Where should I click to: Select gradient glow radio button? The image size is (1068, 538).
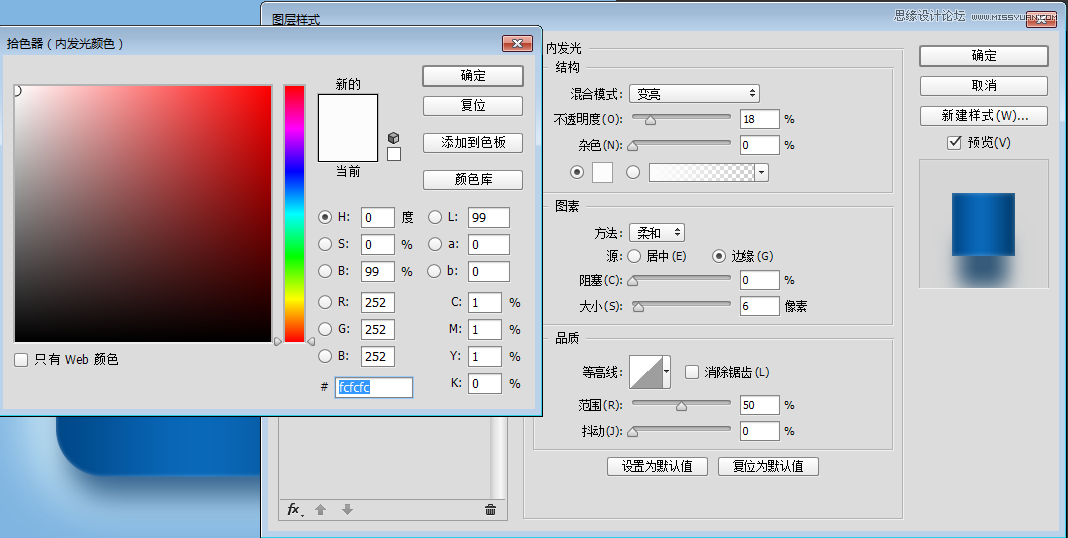click(633, 172)
